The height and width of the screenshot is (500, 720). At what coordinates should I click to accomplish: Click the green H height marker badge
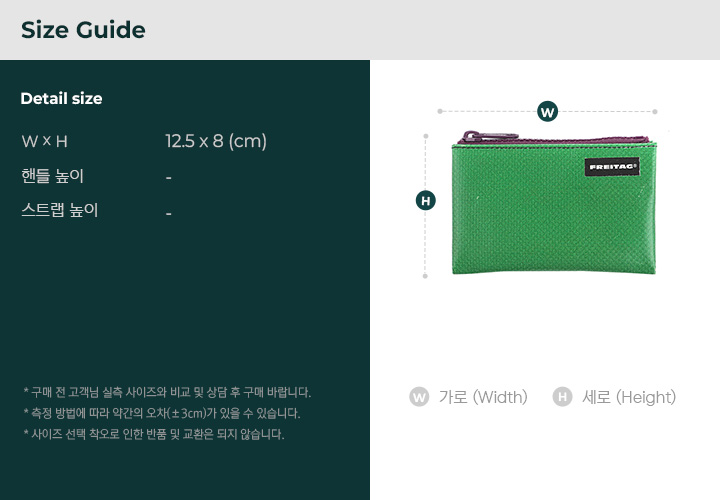426,201
